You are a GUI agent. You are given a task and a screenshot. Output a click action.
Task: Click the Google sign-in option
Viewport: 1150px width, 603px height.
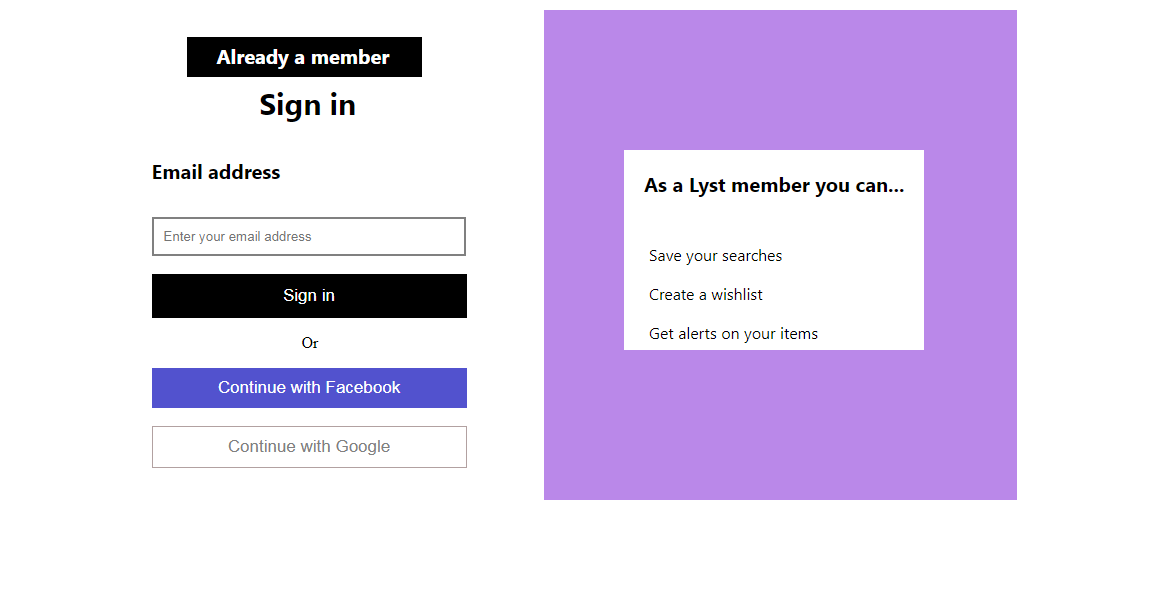308,446
